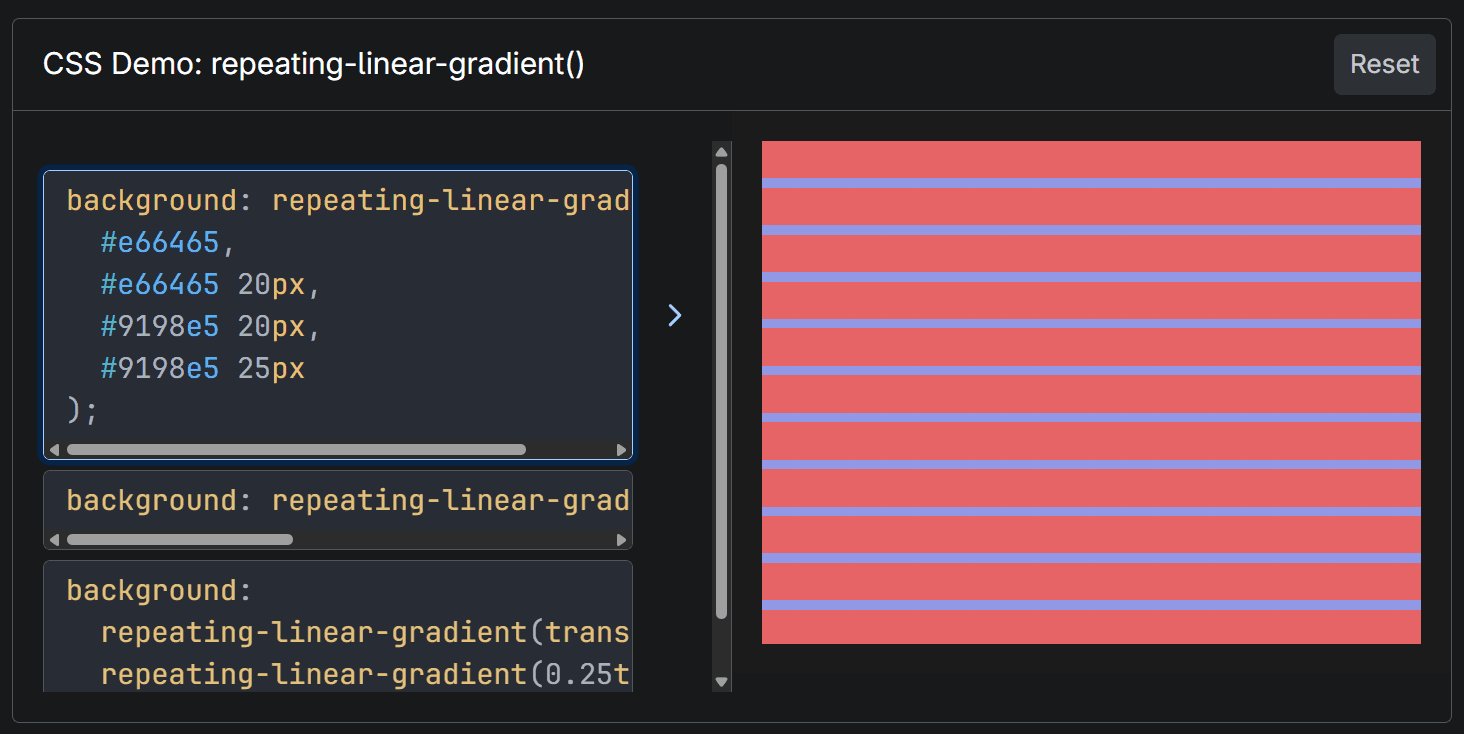Viewport: 1464px width, 734px height.
Task: Click down arrow of vertical examples scrollbar
Action: pos(722,682)
